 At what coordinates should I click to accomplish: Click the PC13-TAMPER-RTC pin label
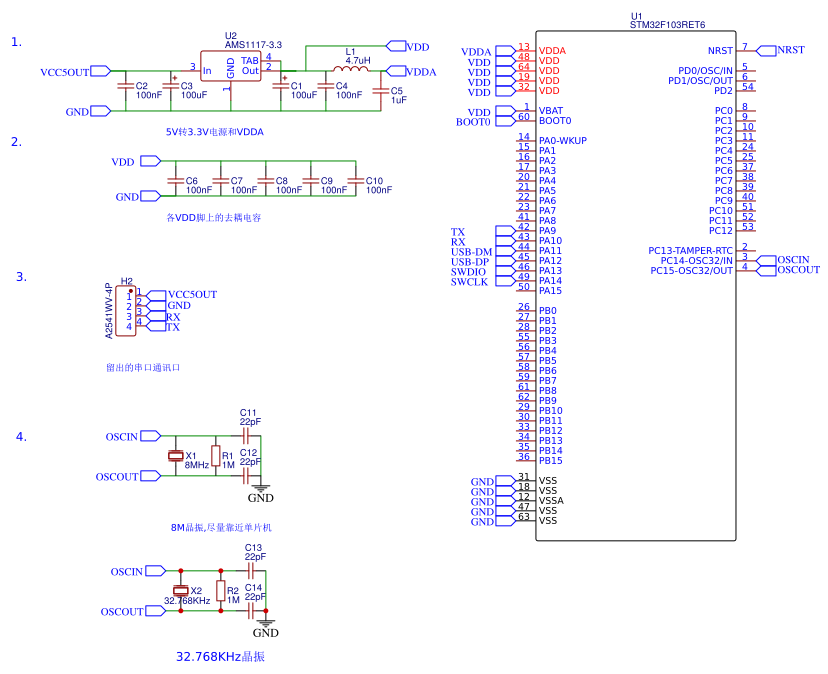click(691, 250)
